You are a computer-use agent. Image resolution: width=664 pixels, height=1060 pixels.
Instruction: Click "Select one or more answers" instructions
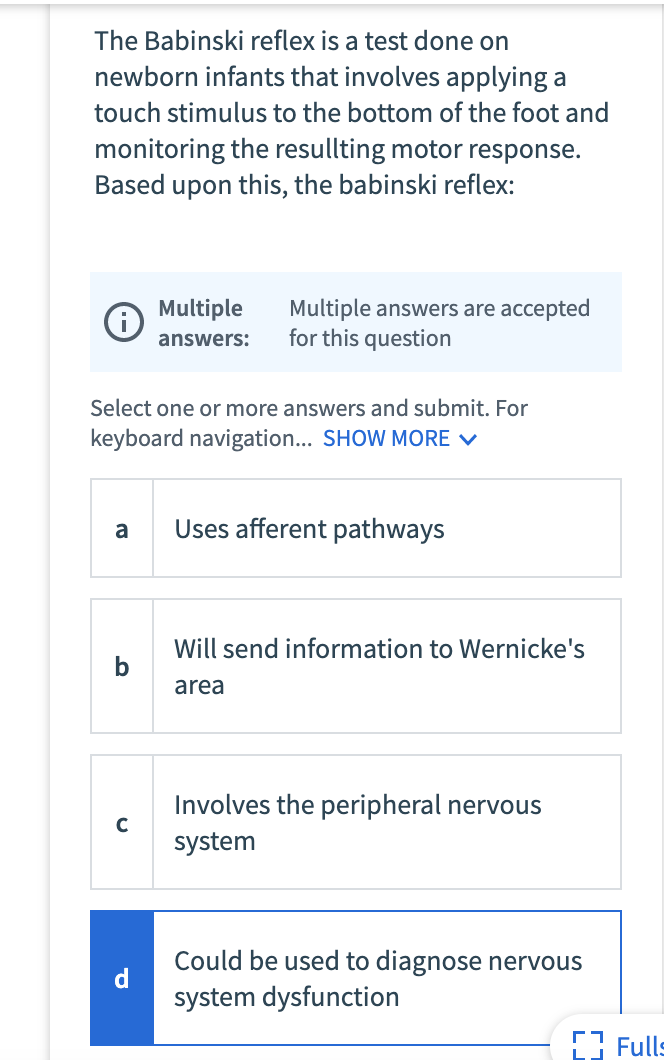tap(309, 408)
